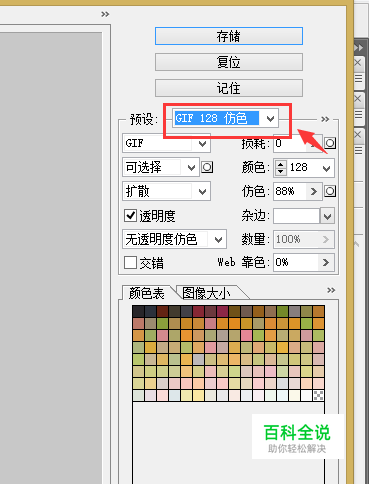
Task: Switch to the 颜色表 tab
Action: pos(147,293)
